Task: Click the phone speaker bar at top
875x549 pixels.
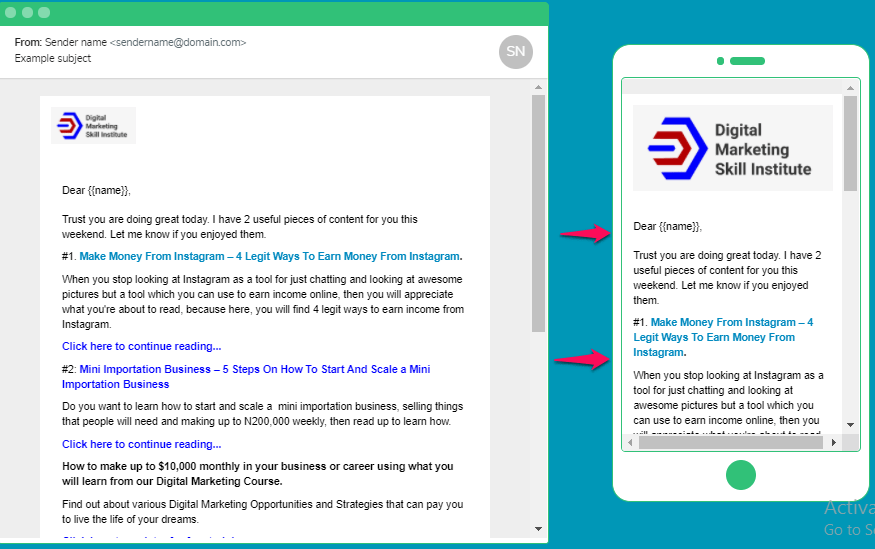Action: (746, 61)
